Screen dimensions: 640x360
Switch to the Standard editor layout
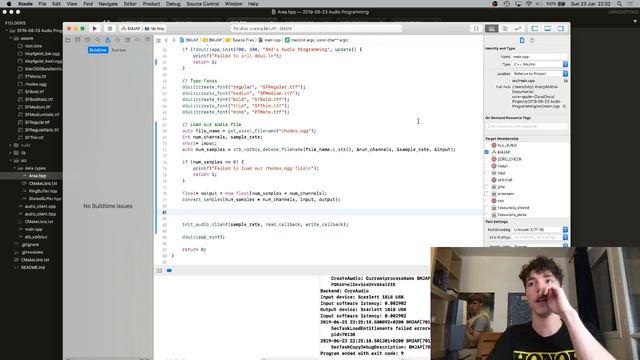[492, 29]
